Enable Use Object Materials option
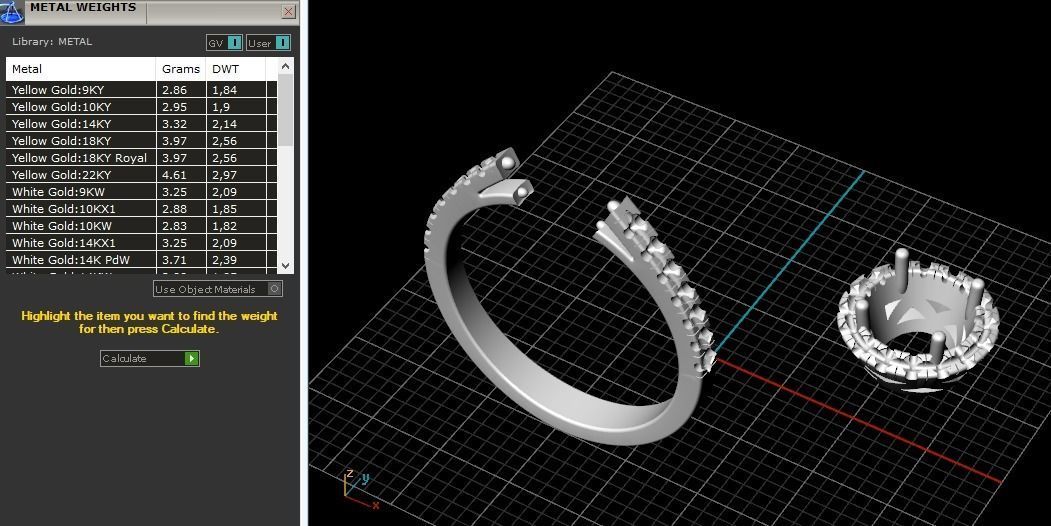Image resolution: width=1051 pixels, height=526 pixels. (x=218, y=289)
